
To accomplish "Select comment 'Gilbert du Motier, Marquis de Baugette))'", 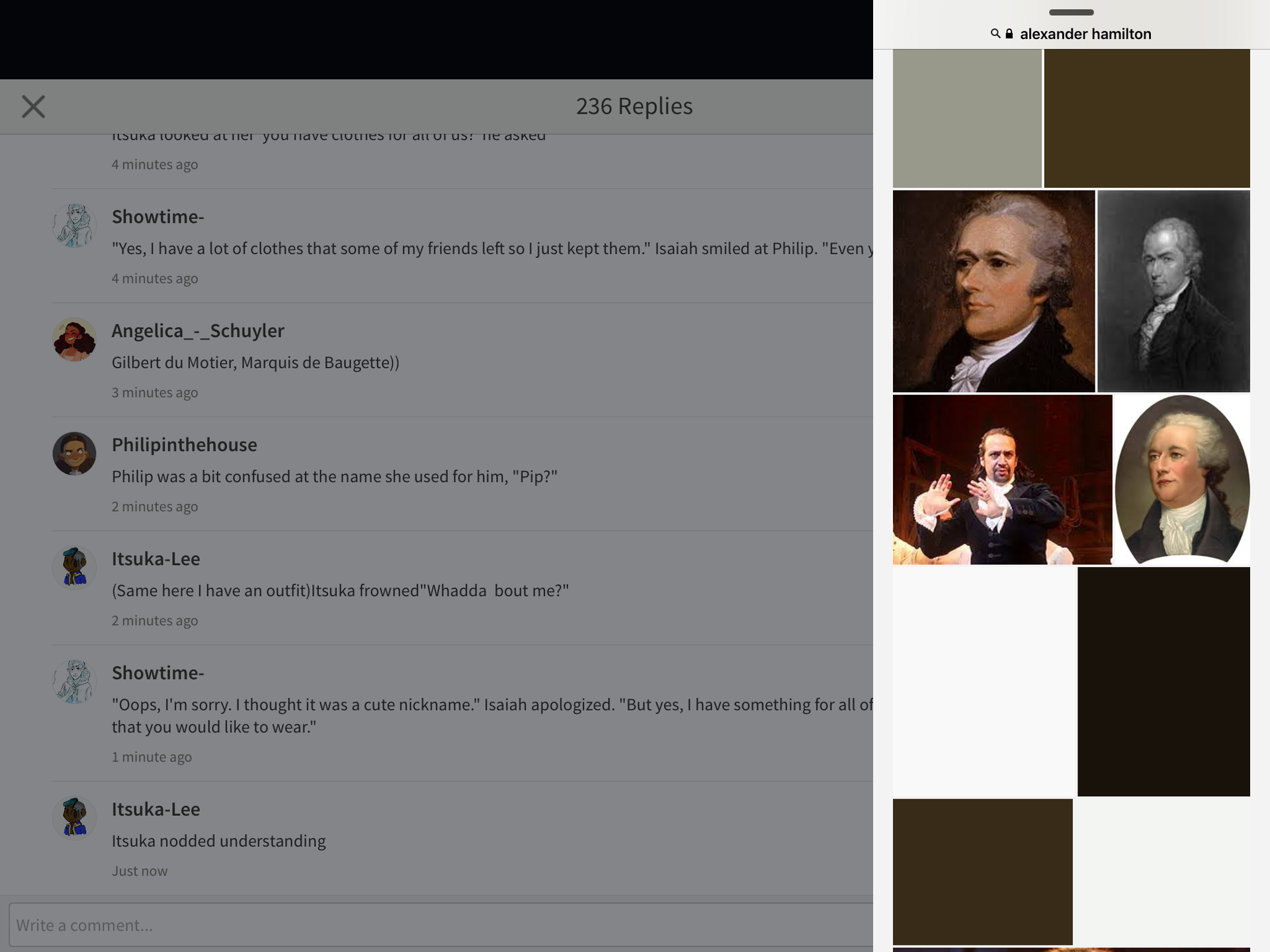I will pos(255,362).
